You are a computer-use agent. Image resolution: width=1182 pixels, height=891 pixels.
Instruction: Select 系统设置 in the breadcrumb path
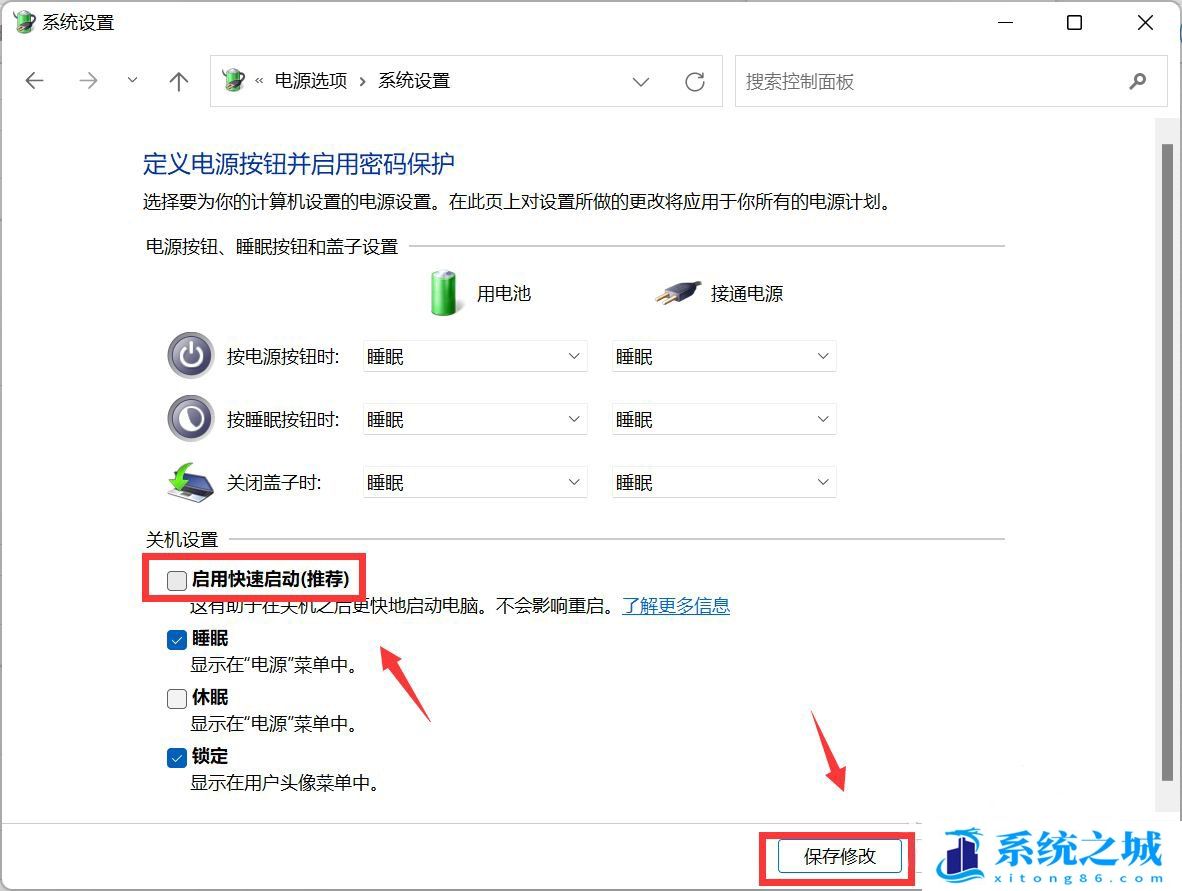pos(413,80)
